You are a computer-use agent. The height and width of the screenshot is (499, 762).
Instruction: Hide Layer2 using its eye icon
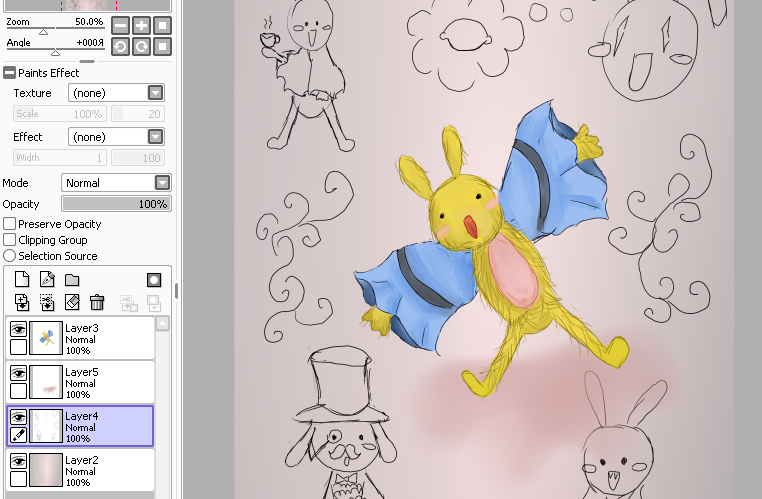(x=18, y=461)
